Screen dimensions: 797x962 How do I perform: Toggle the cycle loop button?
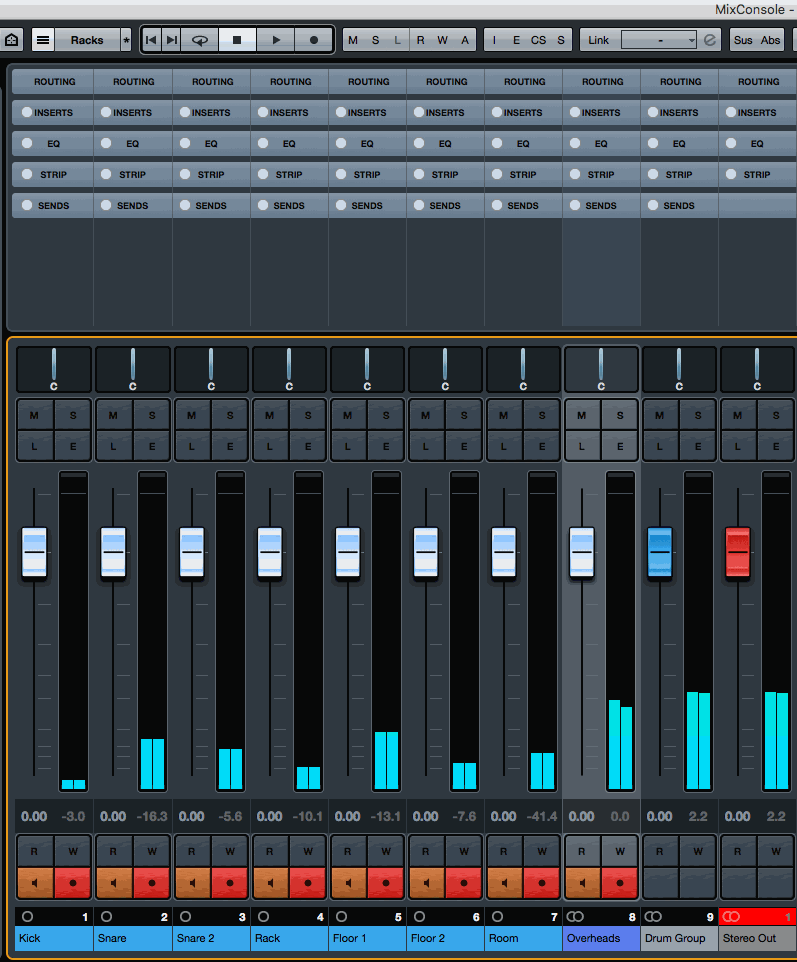point(200,40)
